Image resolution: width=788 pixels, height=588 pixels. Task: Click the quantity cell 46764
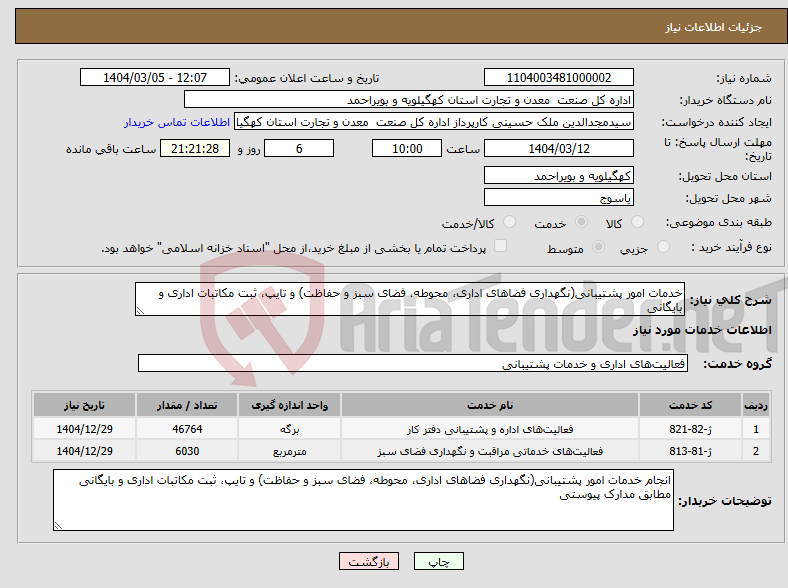(187, 429)
